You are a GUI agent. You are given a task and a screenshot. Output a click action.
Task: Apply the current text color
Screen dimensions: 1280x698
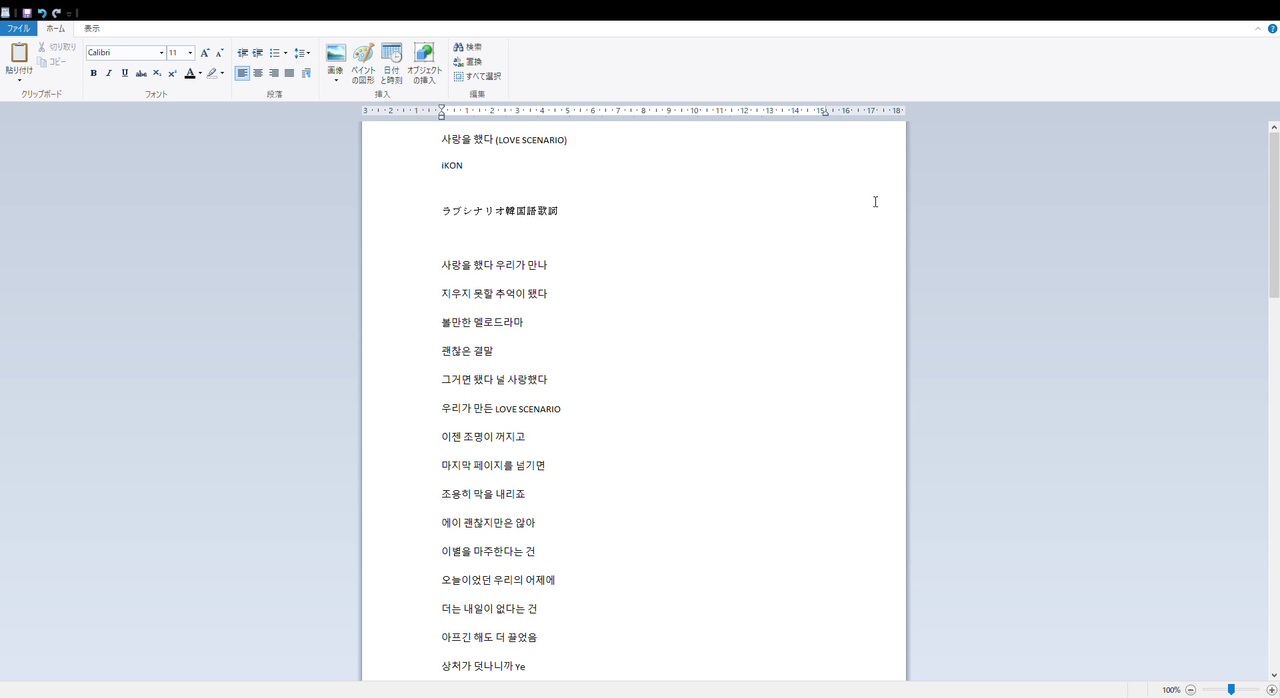(190, 73)
